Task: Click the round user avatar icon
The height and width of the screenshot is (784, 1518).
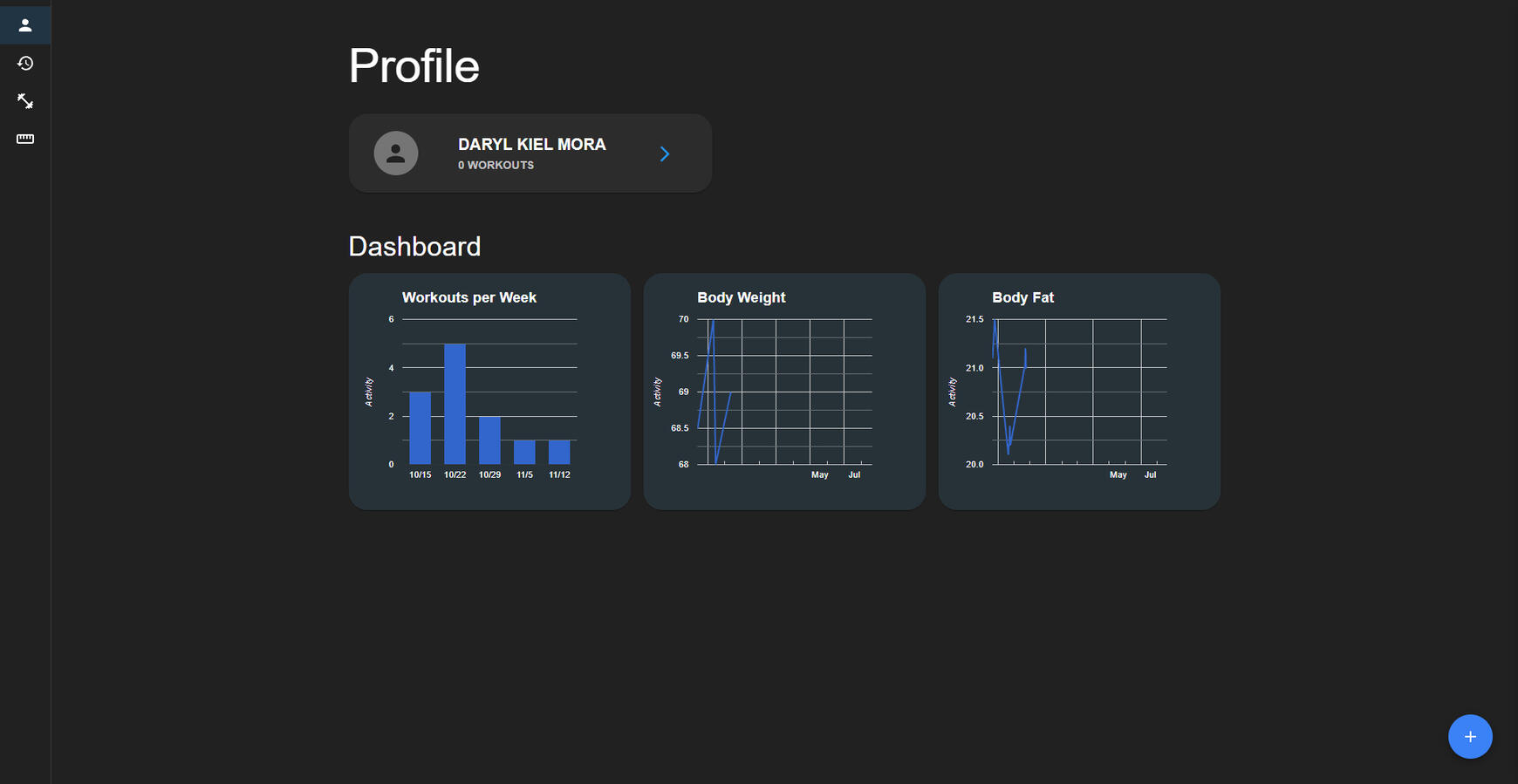Action: (396, 153)
